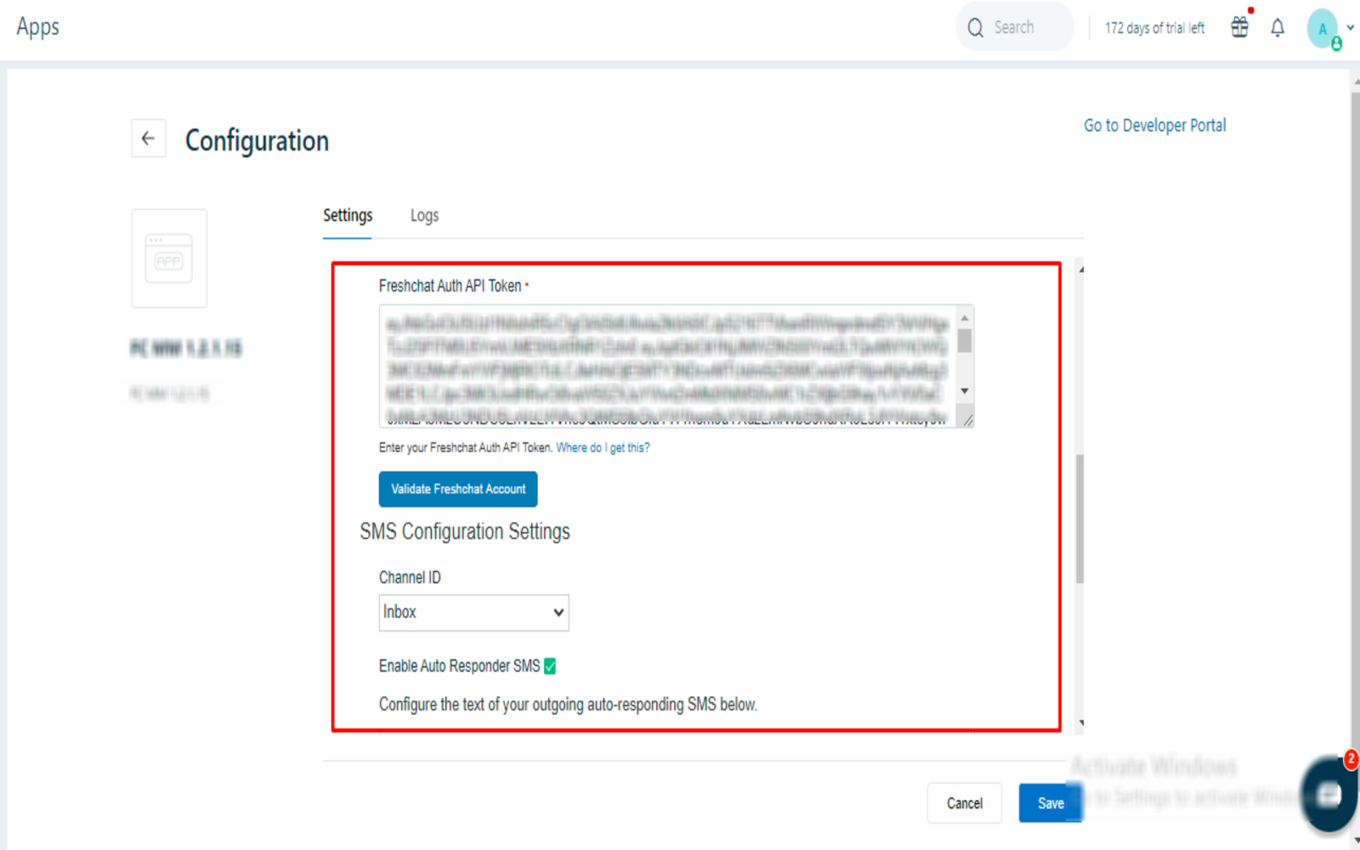
Task: Click the magnifier icon in search
Action: (x=976, y=28)
